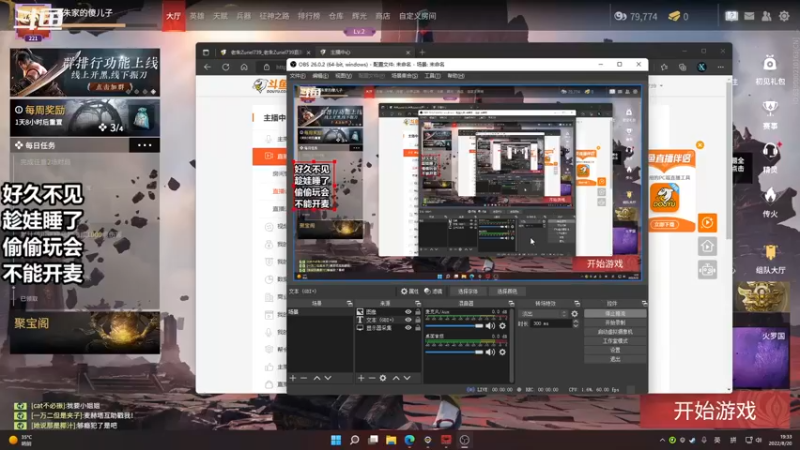The width and height of the screenshot is (800, 450).
Task: Remove the selected source with minus icon
Action: (372, 378)
